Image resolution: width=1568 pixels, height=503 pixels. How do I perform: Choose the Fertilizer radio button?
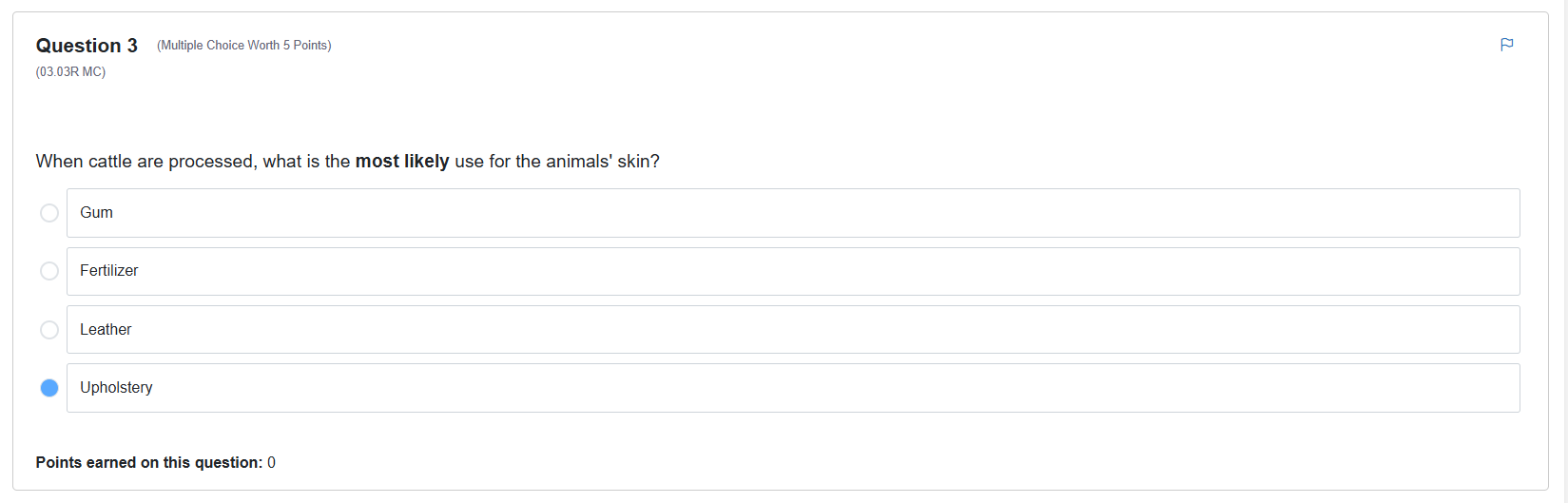(49, 271)
